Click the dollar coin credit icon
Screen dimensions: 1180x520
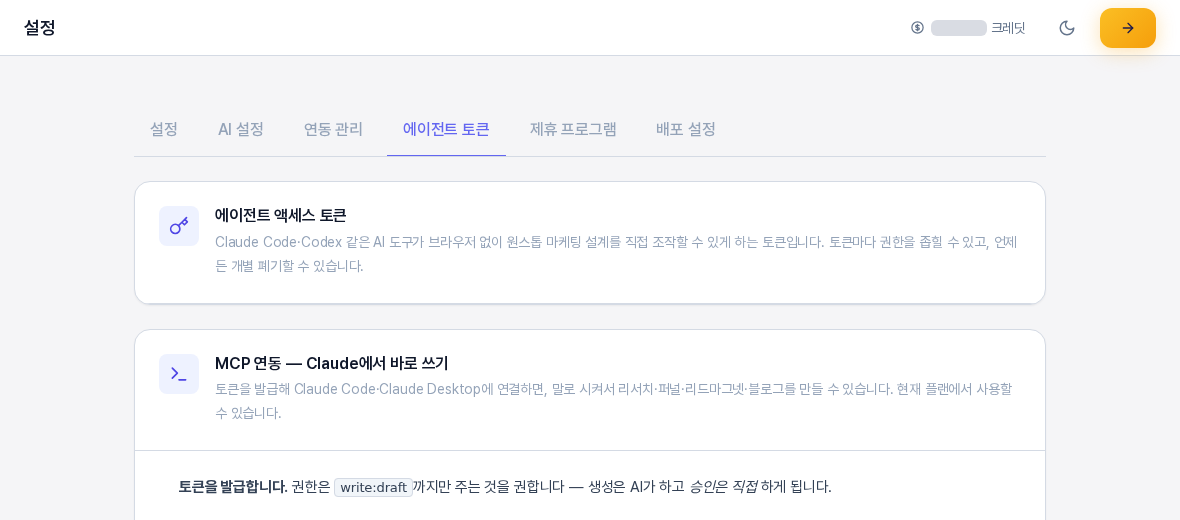pos(917,28)
